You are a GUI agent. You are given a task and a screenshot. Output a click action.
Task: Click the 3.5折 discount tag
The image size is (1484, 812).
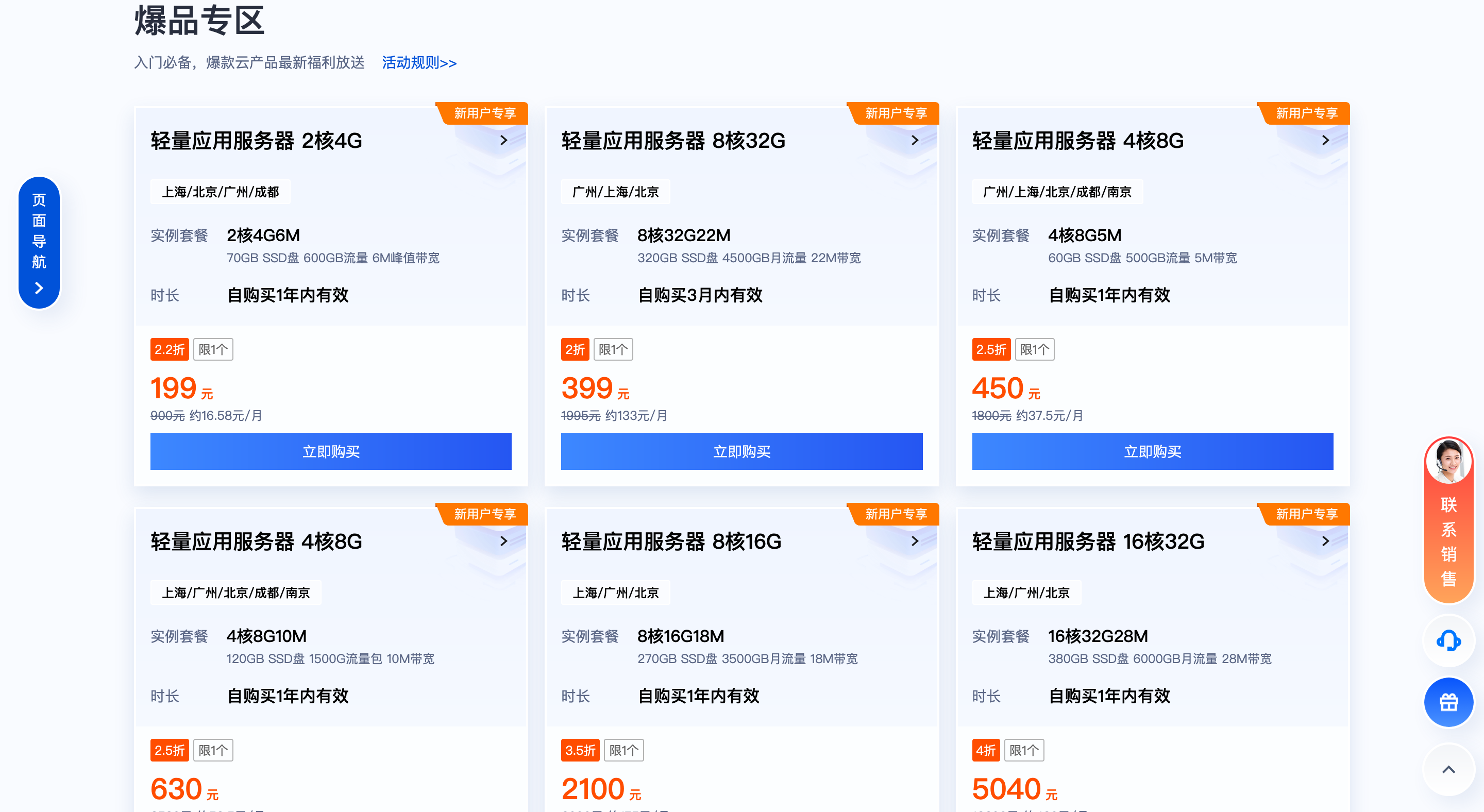pos(580,750)
